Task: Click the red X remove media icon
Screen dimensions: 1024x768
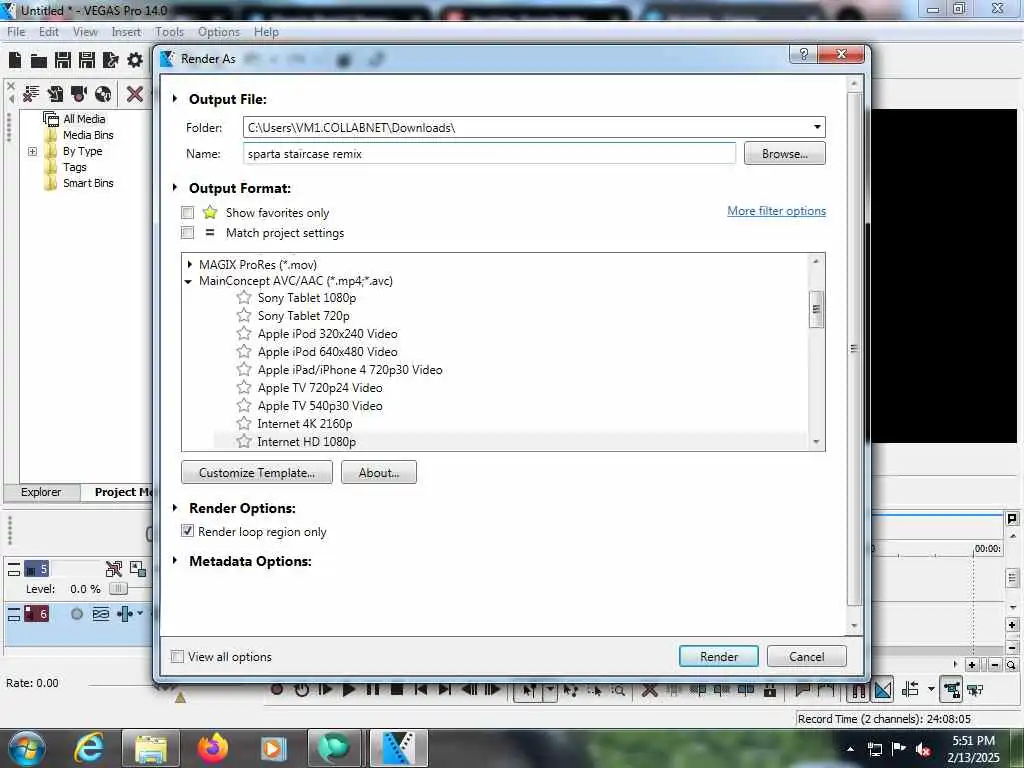Action: pos(135,94)
